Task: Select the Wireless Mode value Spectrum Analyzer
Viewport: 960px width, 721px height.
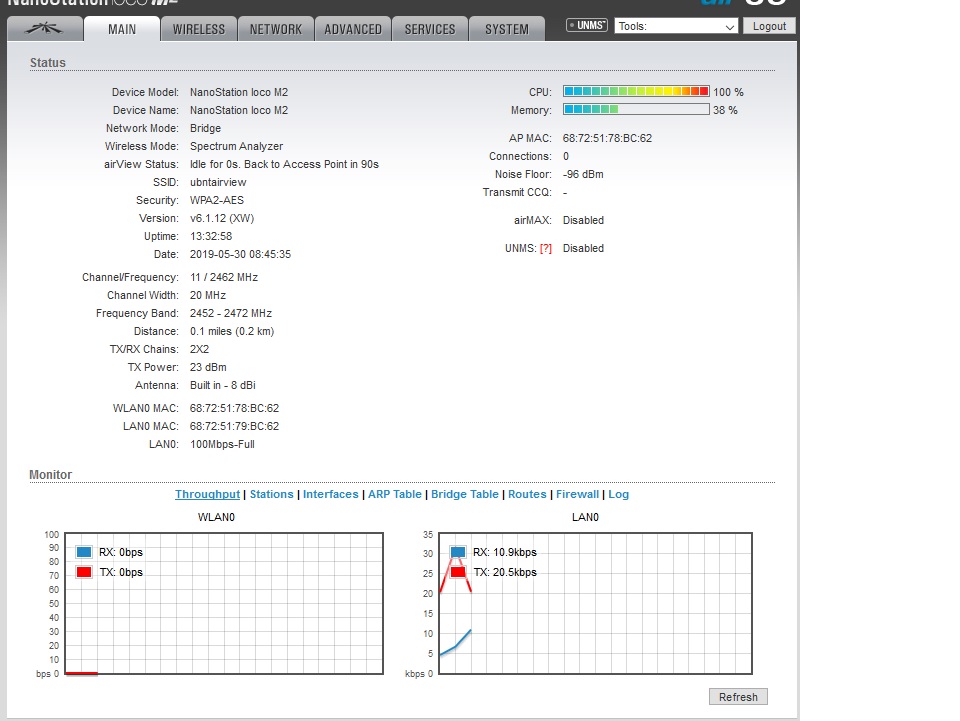Action: click(236, 146)
